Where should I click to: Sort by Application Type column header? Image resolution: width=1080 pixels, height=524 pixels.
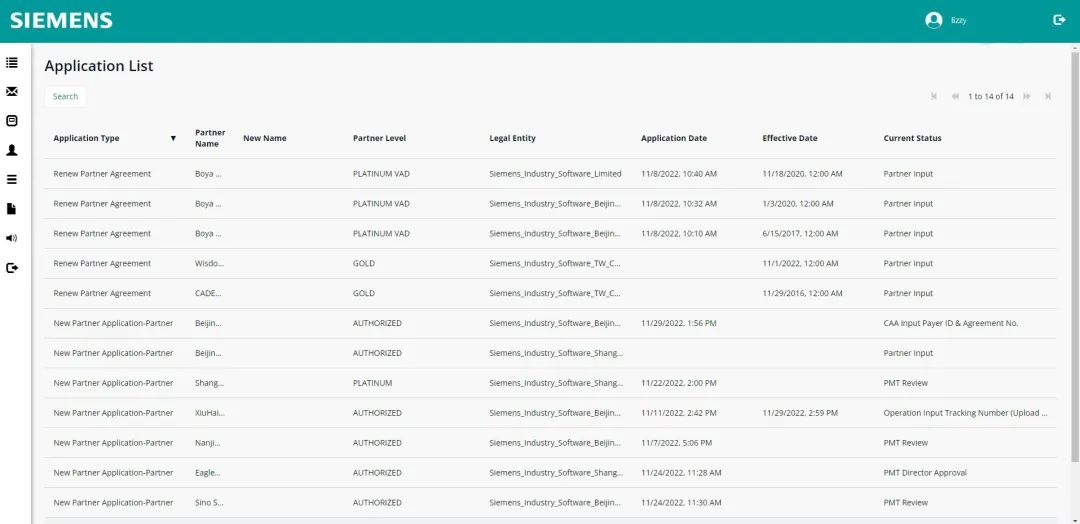click(86, 138)
